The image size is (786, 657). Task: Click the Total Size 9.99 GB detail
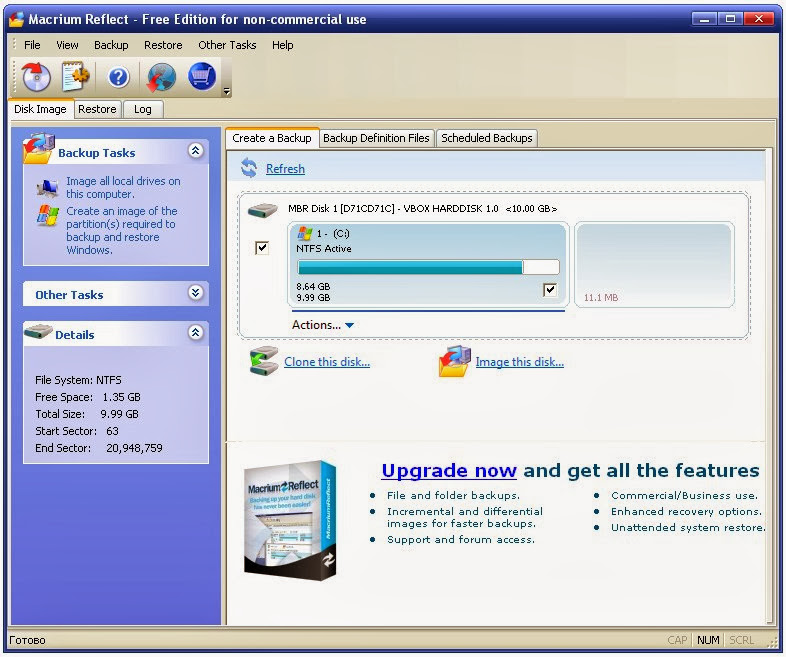pos(87,414)
